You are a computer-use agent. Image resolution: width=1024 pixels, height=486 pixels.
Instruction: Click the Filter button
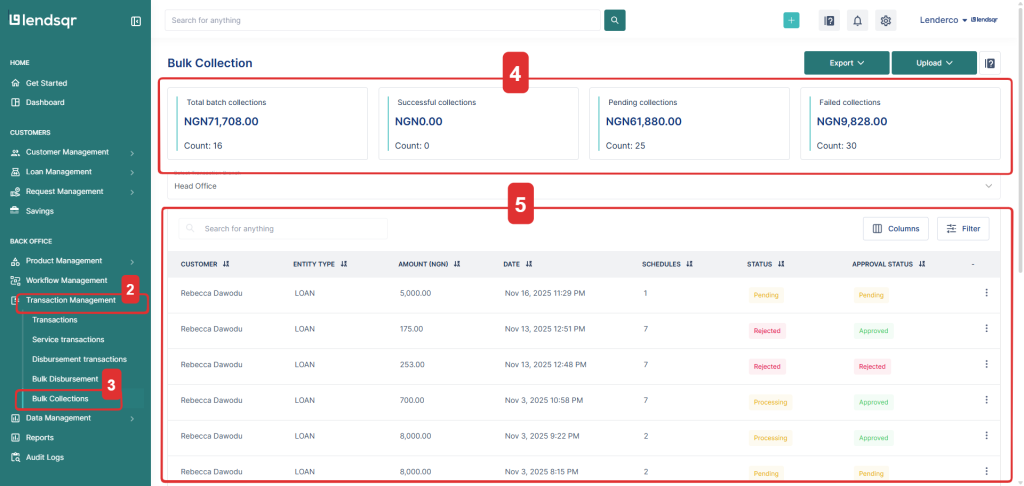963,229
